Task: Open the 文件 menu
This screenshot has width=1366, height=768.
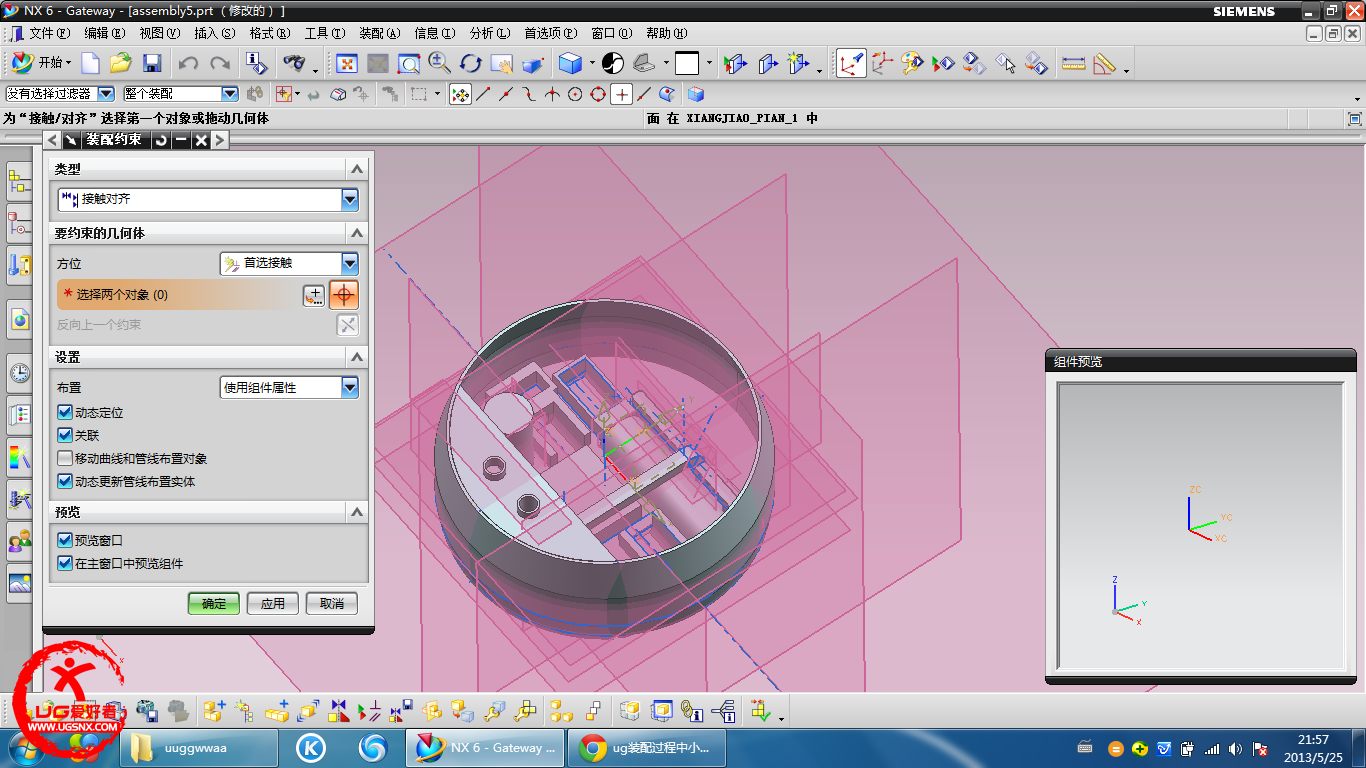Action: [48, 33]
